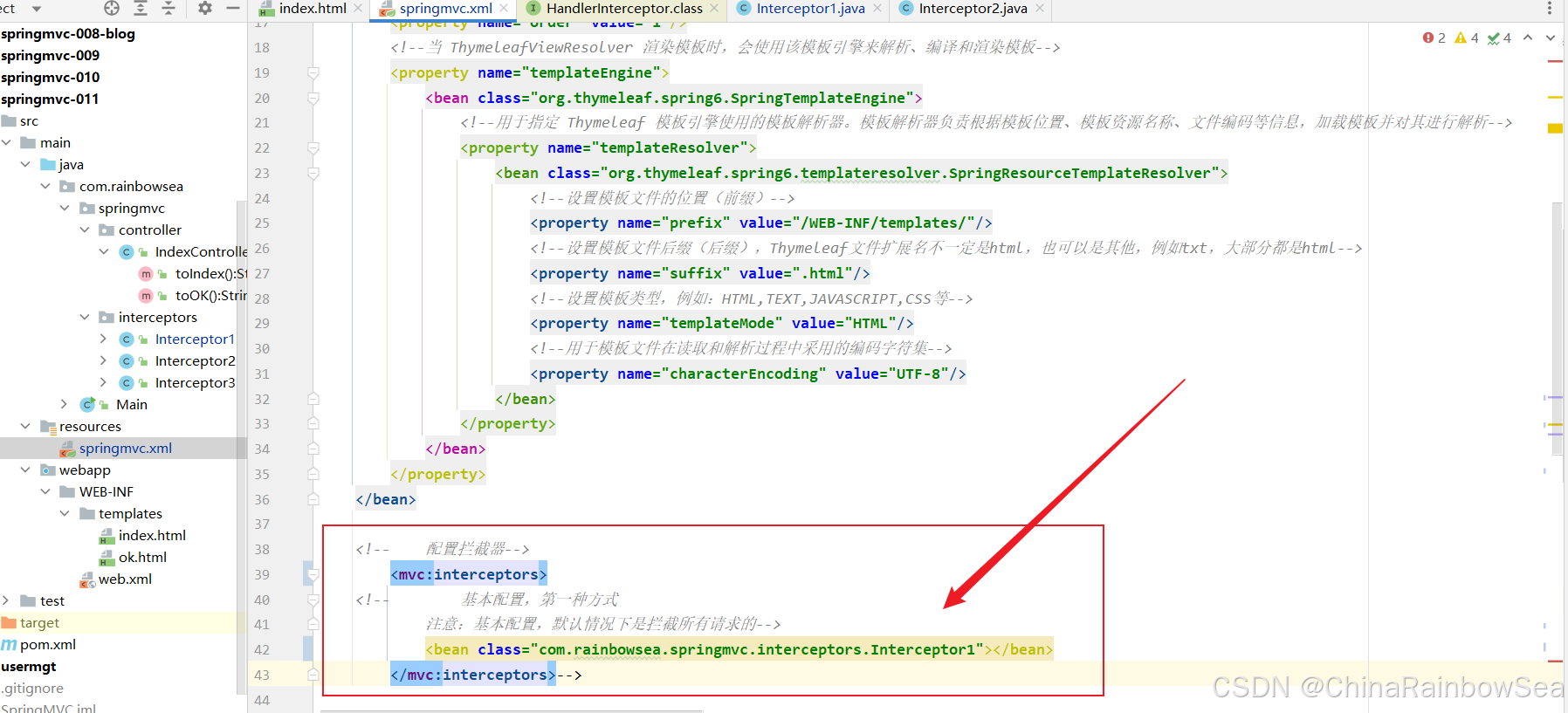
Task: Click the green typo indicator showing 4
Action: pyautogui.click(x=1499, y=38)
